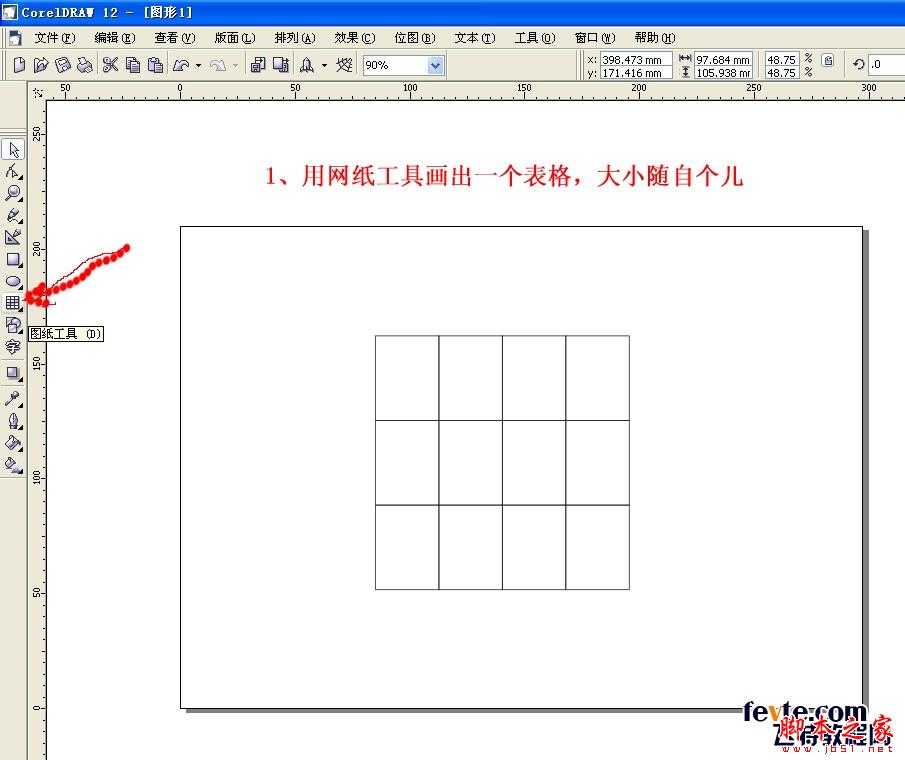905x760 pixels.
Task: Select the drawn grid table on the page
Action: point(502,462)
